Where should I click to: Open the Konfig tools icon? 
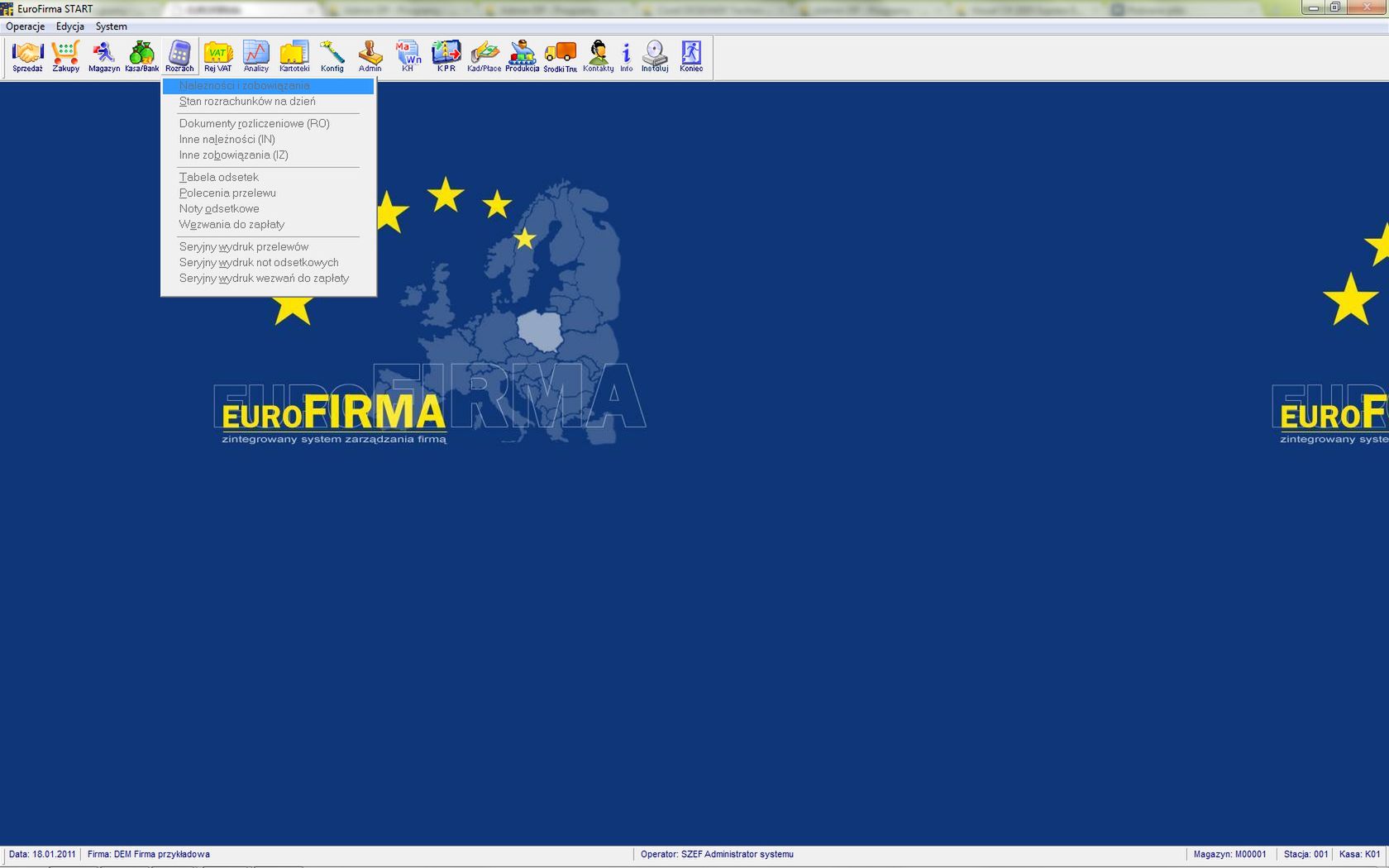point(332,57)
